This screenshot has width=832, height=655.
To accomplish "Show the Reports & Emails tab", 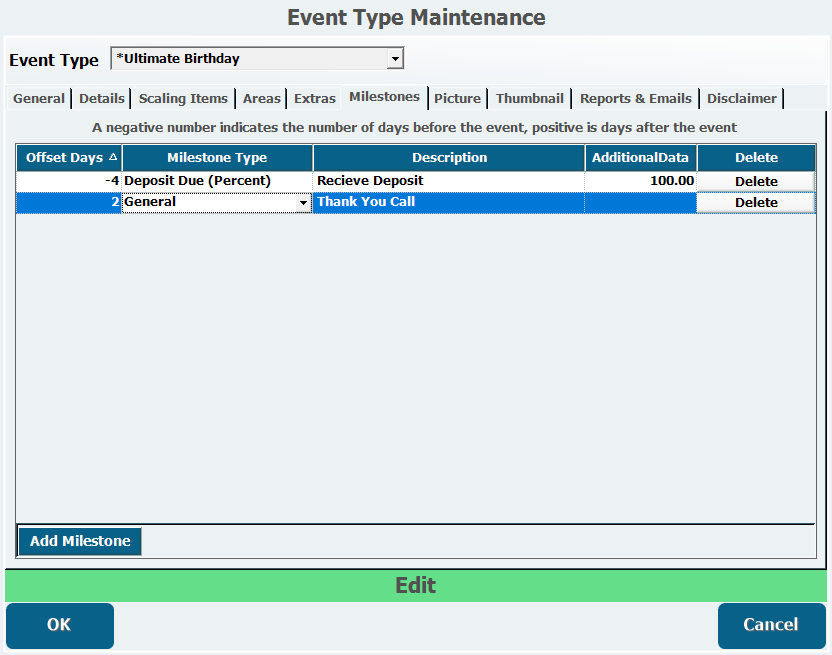I will click(x=636, y=99).
